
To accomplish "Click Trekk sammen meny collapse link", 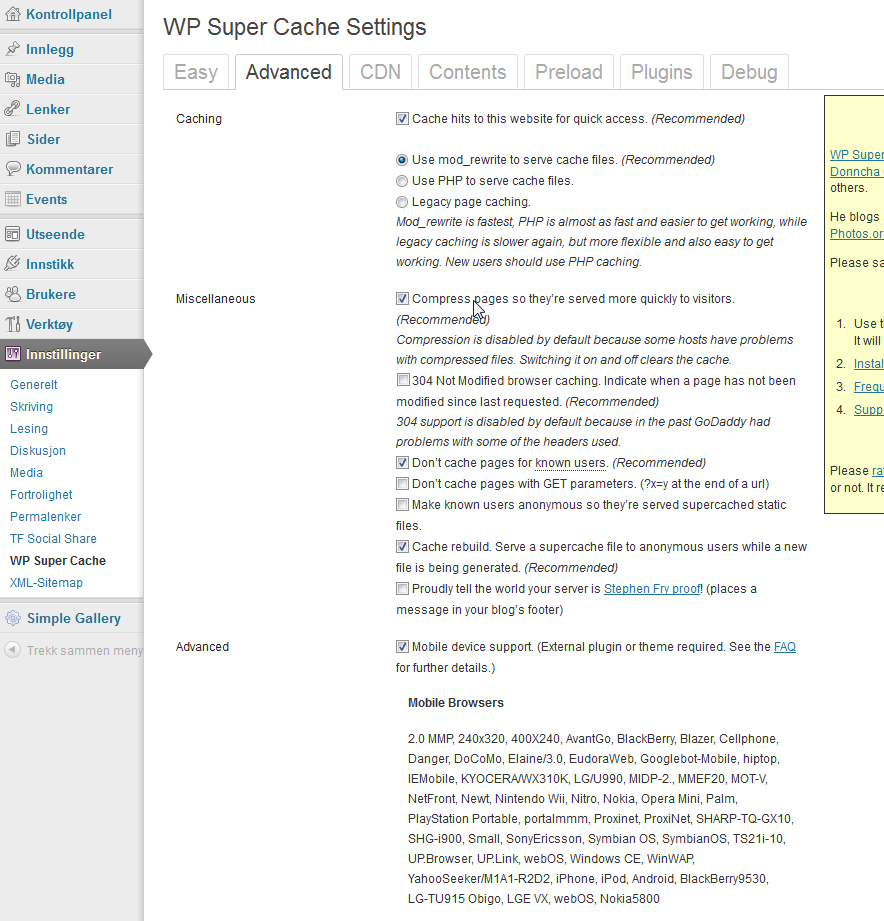I will (x=85, y=650).
